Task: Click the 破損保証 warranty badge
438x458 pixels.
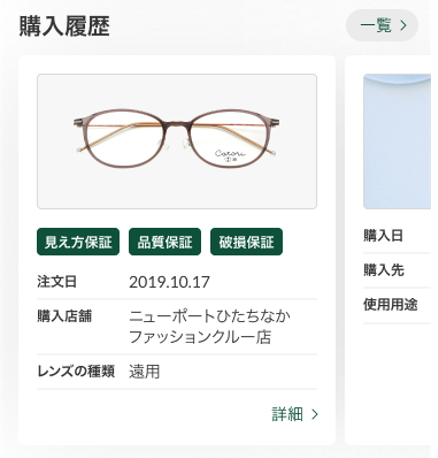Action: point(246,242)
